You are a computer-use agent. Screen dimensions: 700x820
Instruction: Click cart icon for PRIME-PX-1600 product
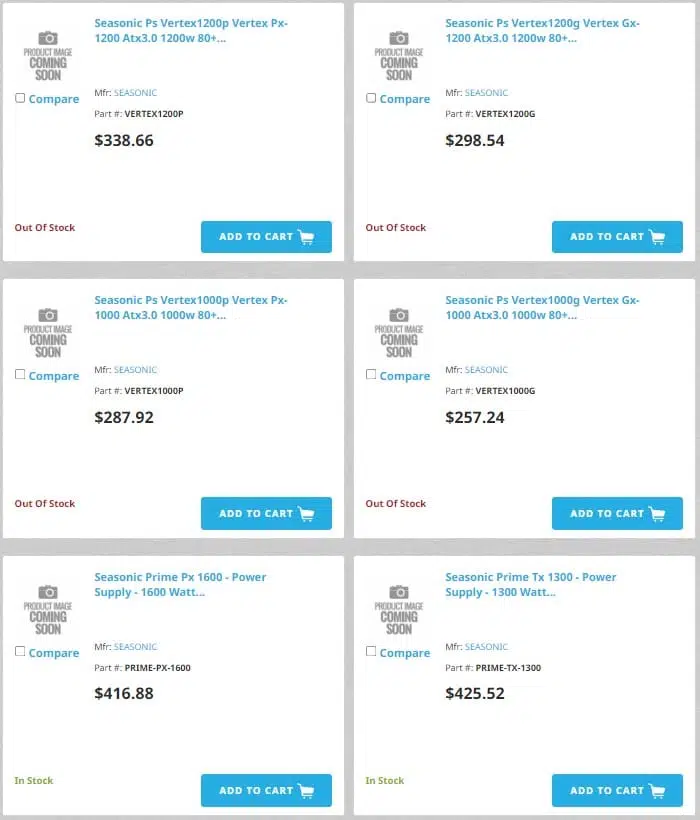306,790
